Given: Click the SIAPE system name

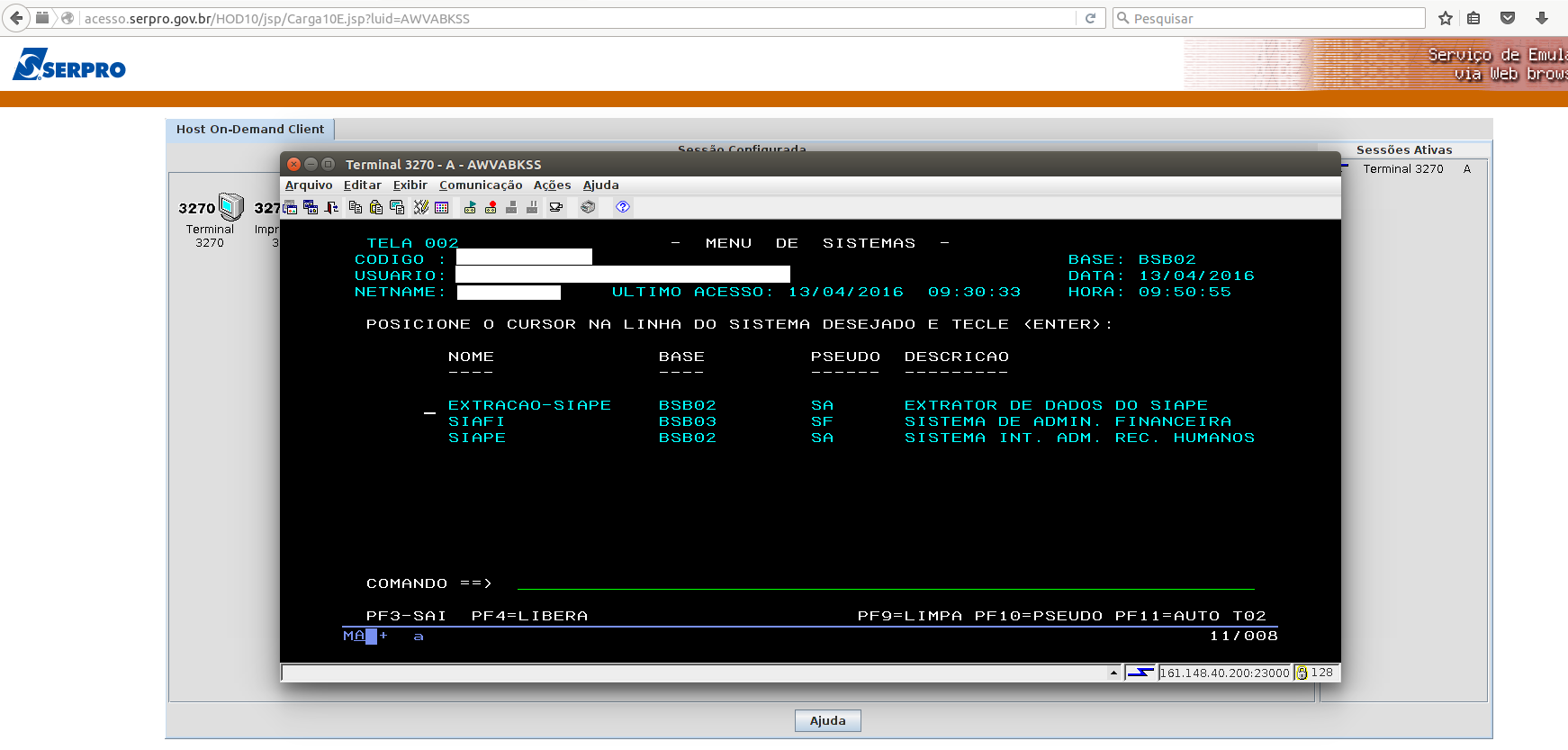Looking at the screenshot, I should coord(477,438).
